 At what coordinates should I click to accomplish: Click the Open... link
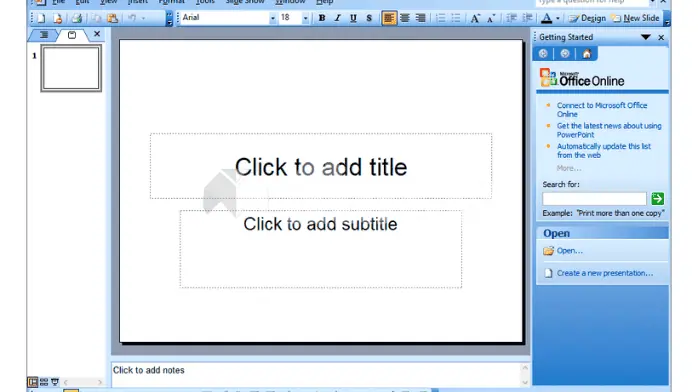tap(569, 251)
